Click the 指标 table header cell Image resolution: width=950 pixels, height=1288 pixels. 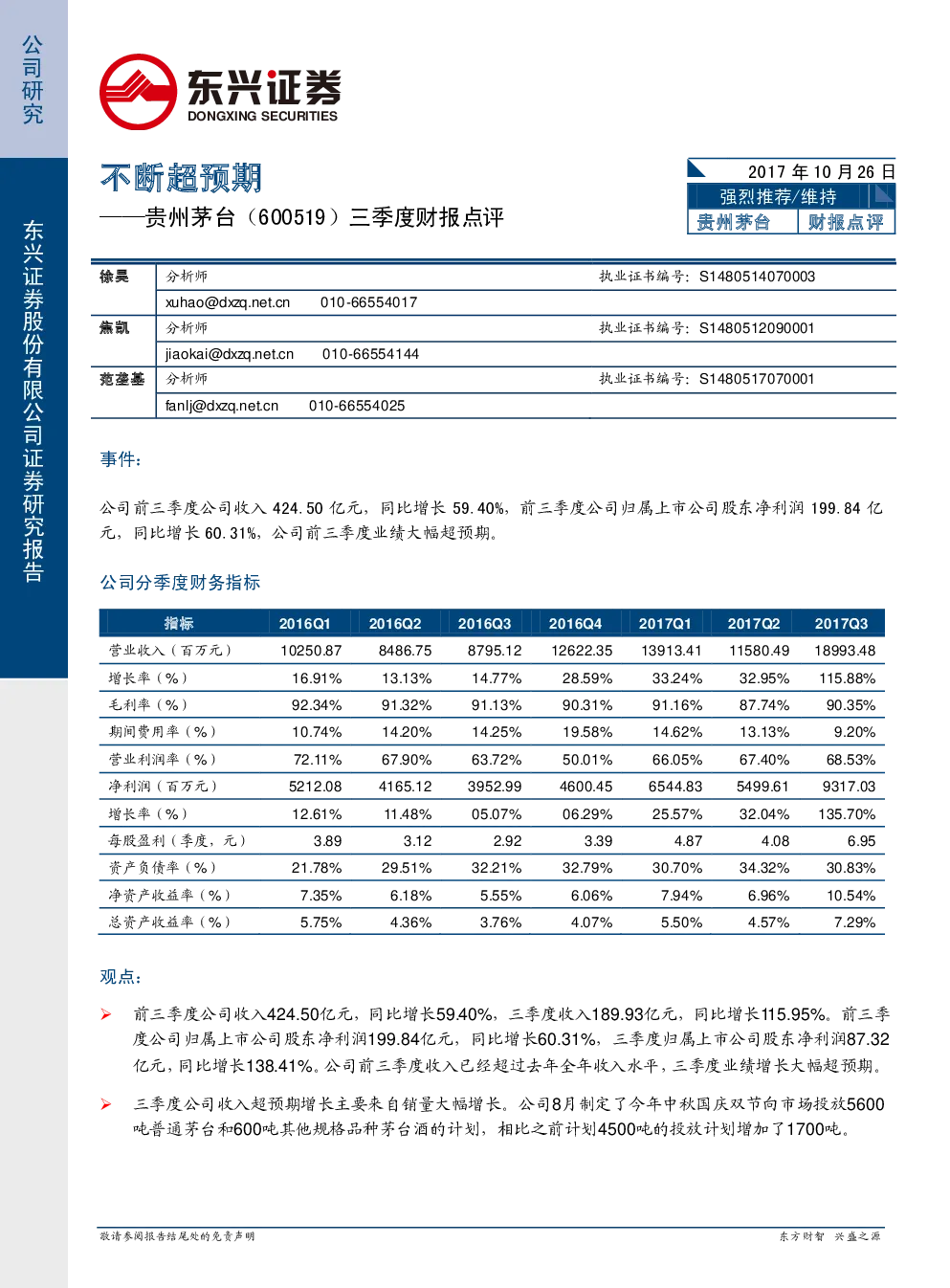(179, 623)
